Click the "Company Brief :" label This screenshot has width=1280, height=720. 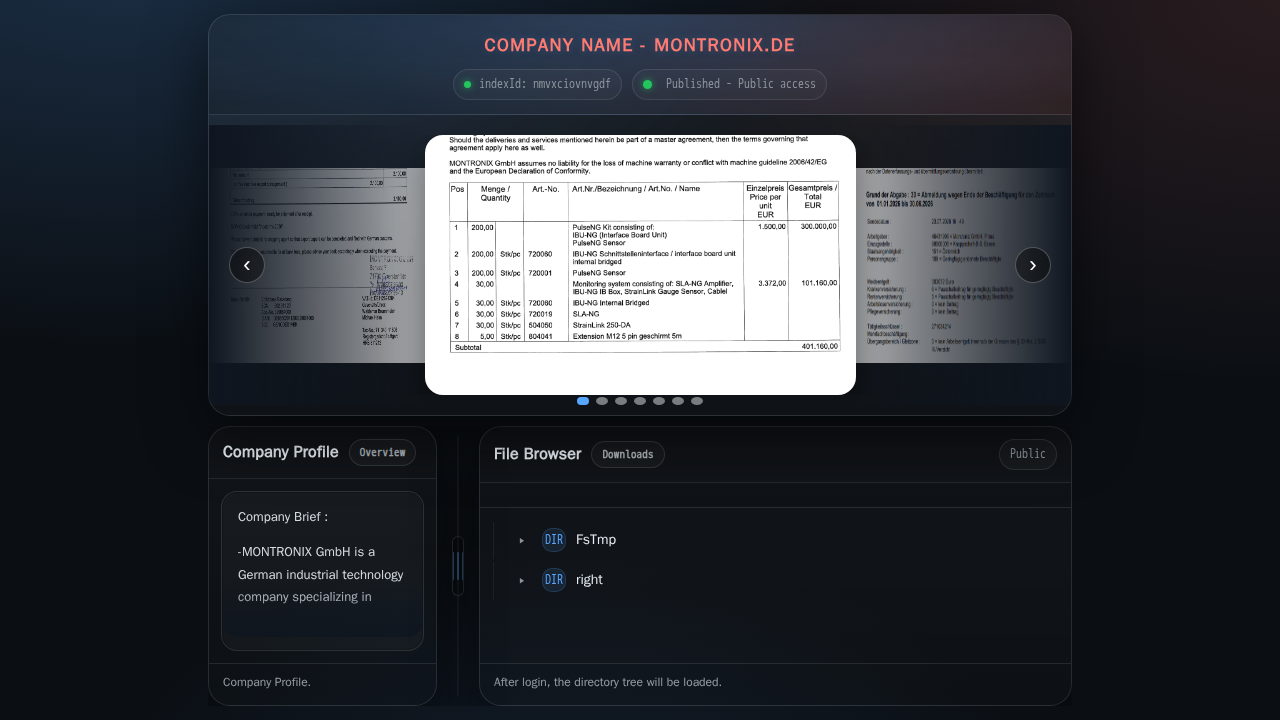(283, 517)
